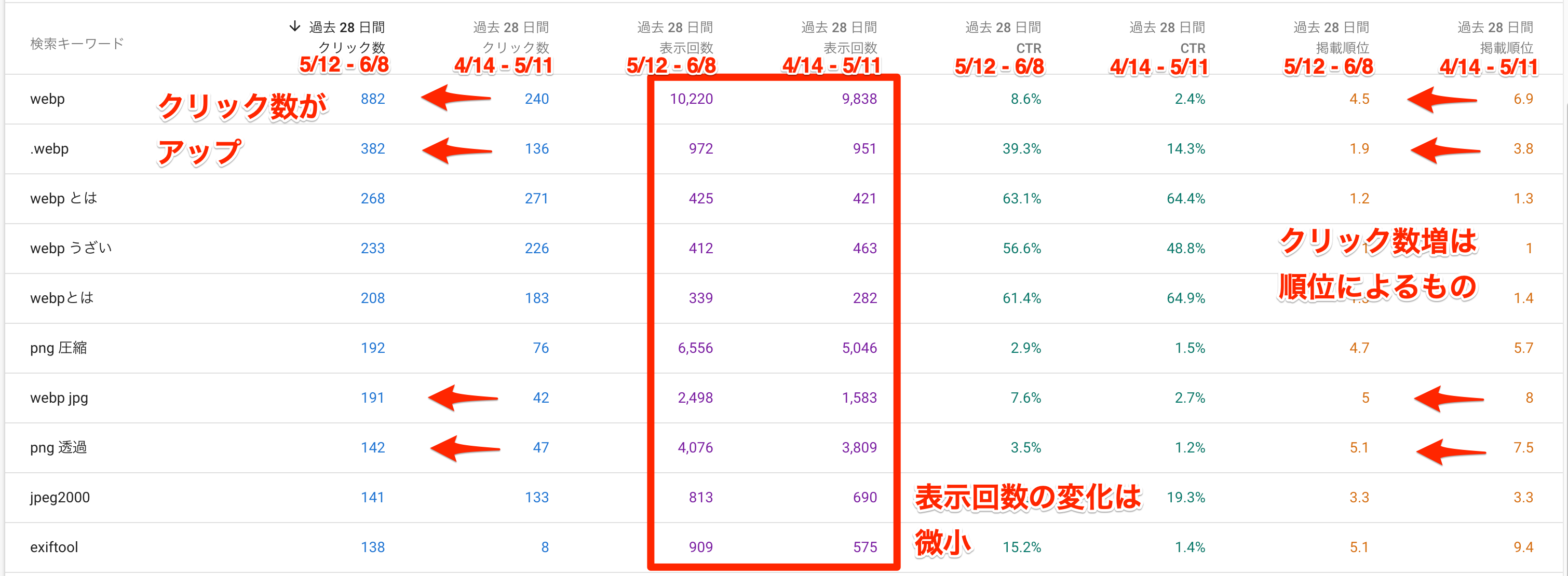
Task: Click the position value 6.9
Action: 1523,99
